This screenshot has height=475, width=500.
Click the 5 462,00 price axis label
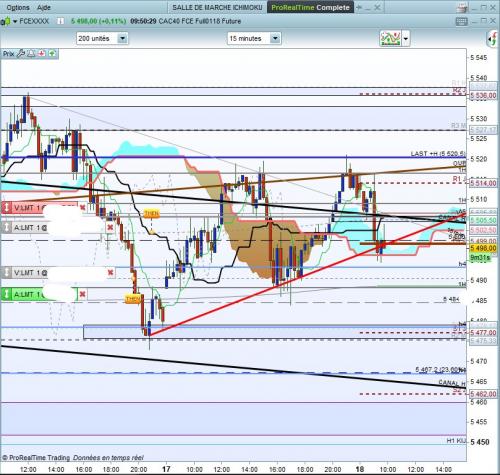pyautogui.click(x=483, y=394)
